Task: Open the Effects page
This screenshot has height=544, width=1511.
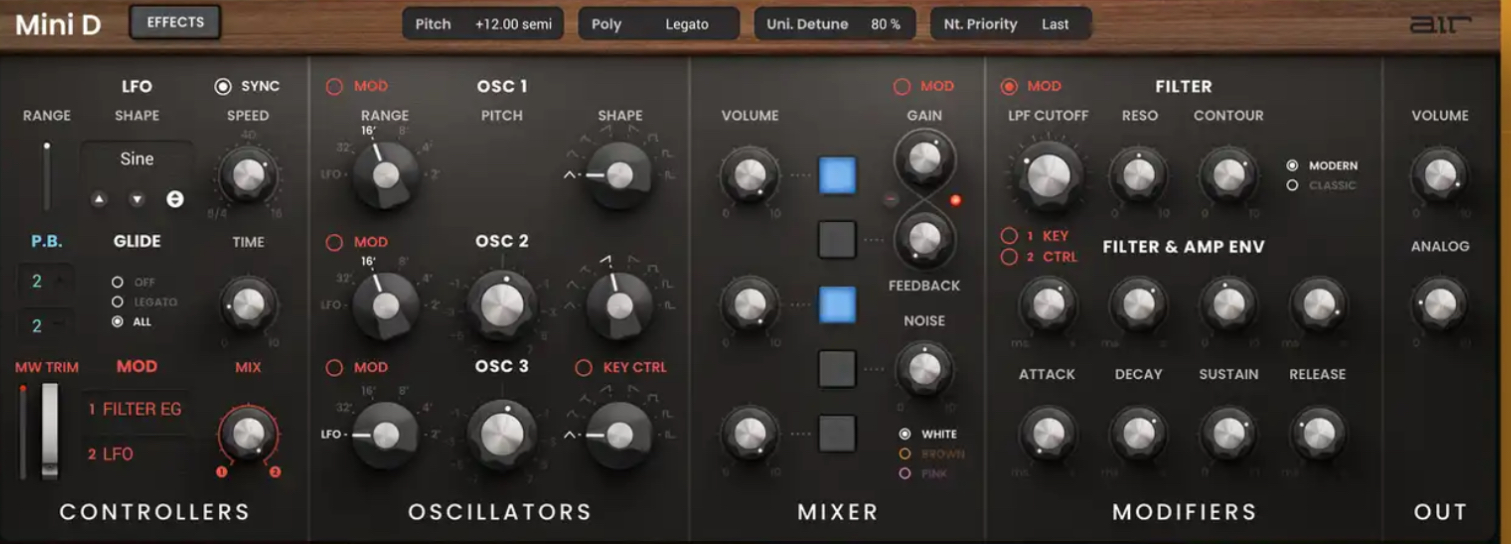Action: (175, 22)
